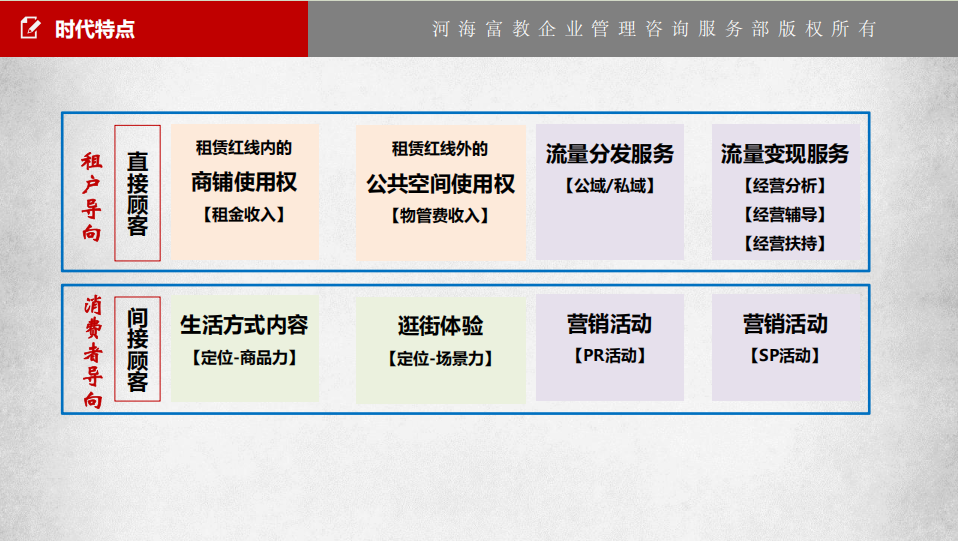Select the 逛街体验 heading
The width and height of the screenshot is (958, 541).
tap(441, 325)
